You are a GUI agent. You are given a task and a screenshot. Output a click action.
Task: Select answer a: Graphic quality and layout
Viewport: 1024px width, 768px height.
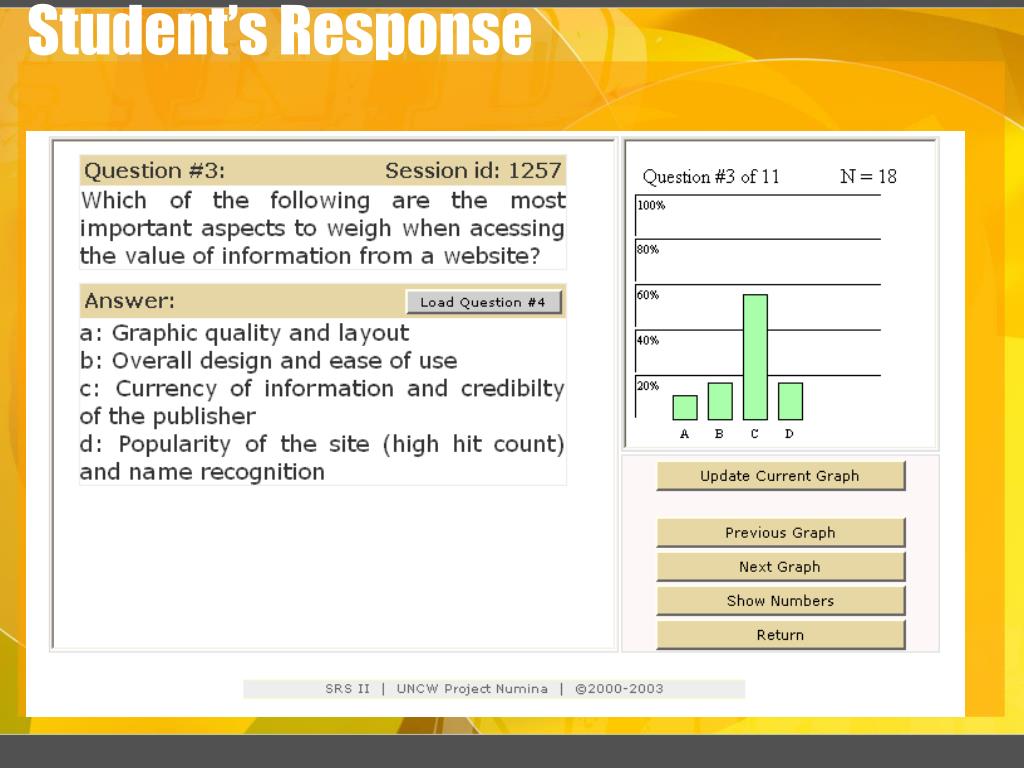tap(244, 333)
